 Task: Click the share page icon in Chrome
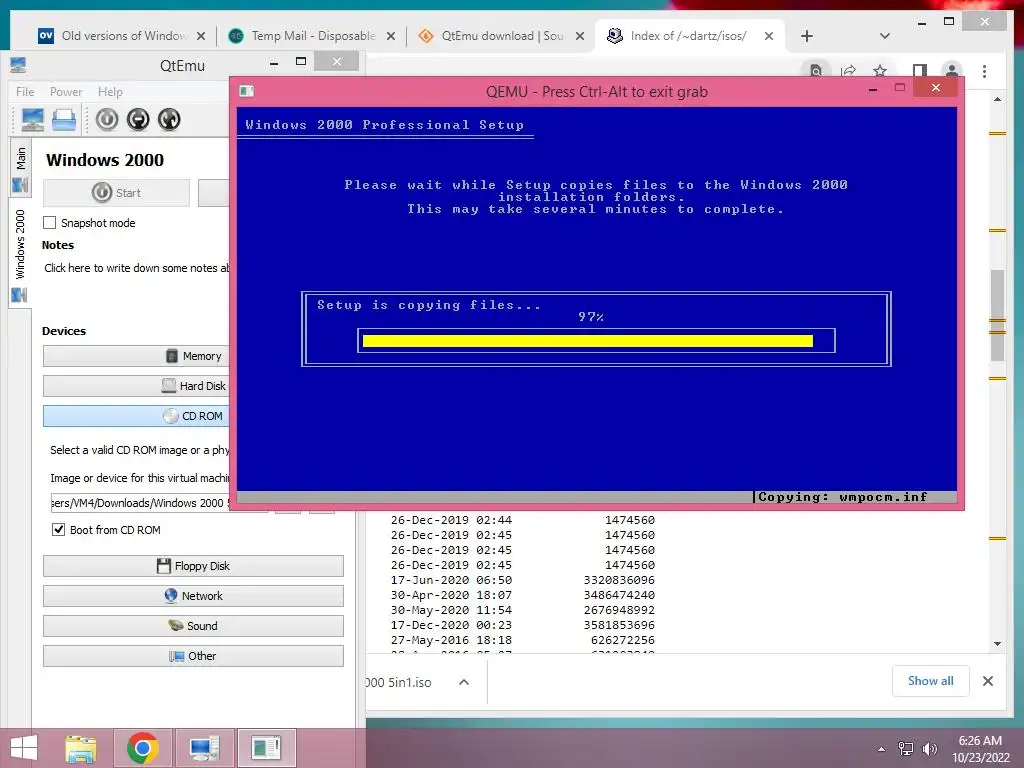(848, 71)
